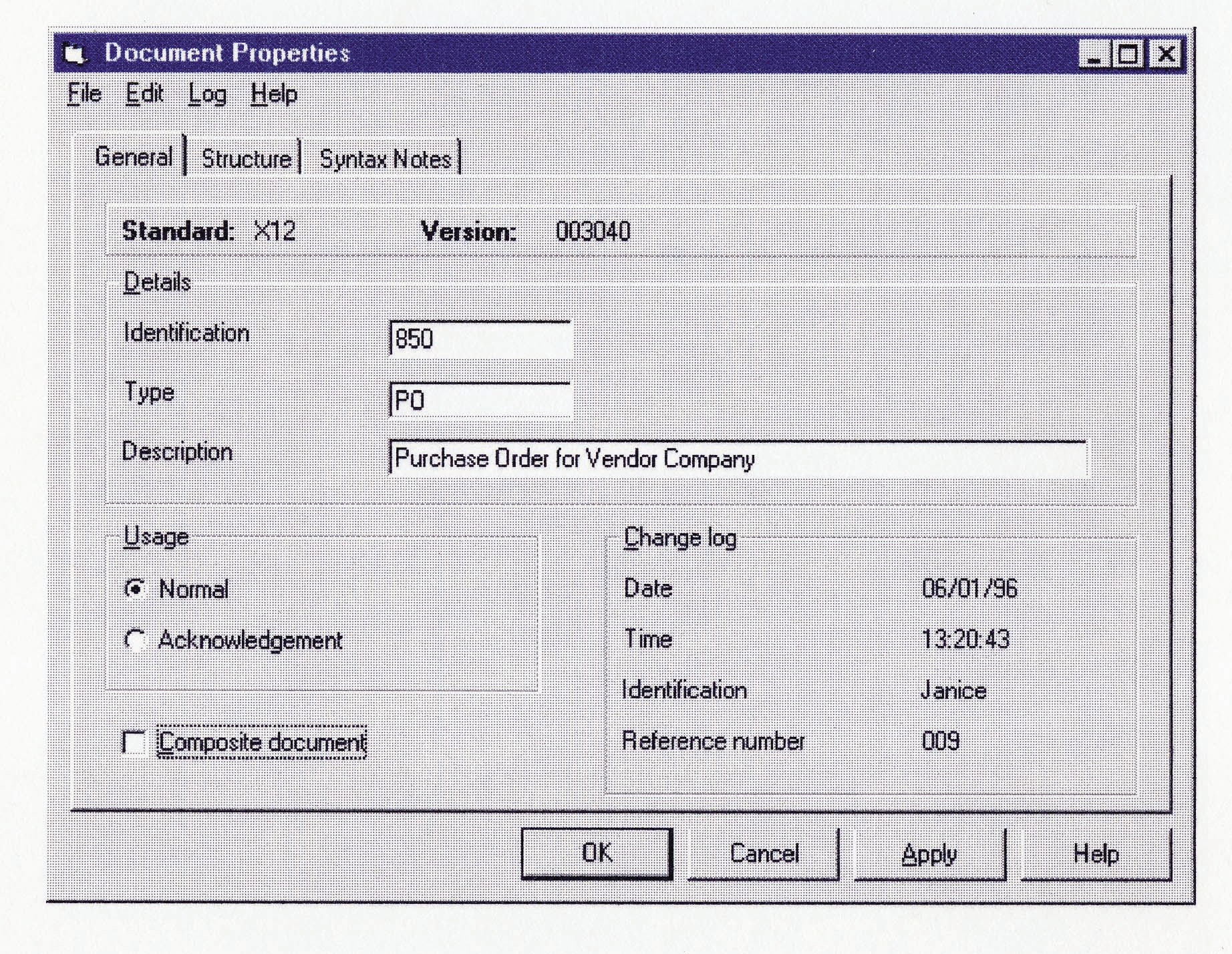Image resolution: width=1232 pixels, height=954 pixels.
Task: Open the Edit menu
Action: pyautogui.click(x=144, y=94)
